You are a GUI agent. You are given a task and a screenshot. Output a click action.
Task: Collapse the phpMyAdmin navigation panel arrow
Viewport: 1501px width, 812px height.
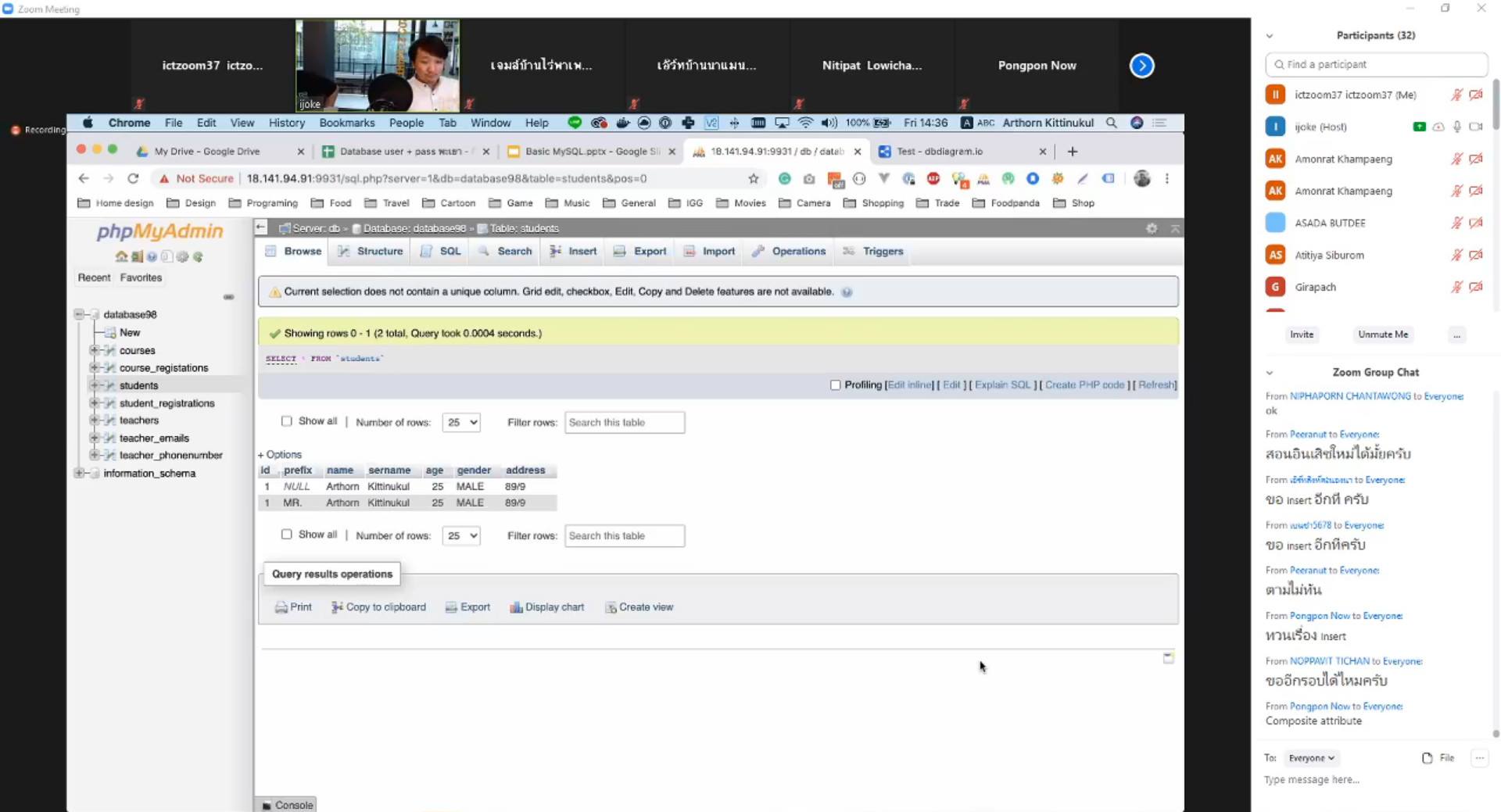(261, 227)
